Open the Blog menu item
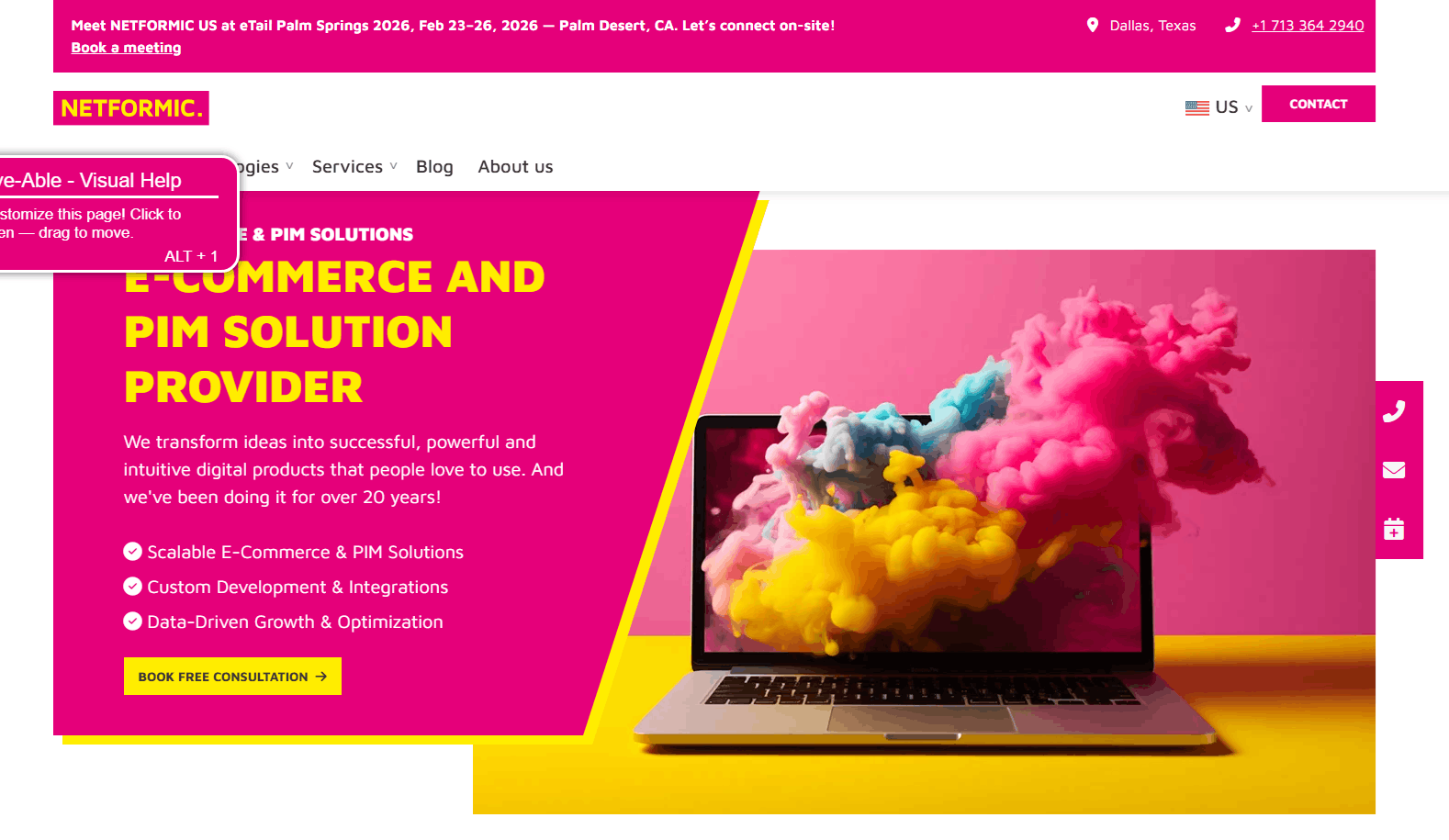This screenshot has height=840, width=1449. [434, 166]
